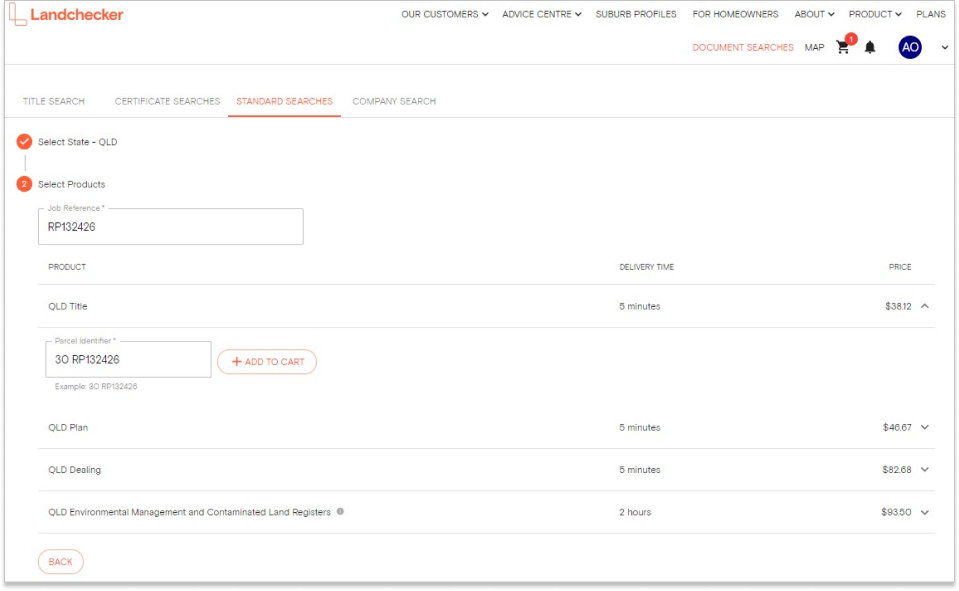
Task: Expand the QLD Plan row chevron
Action: tap(925, 427)
